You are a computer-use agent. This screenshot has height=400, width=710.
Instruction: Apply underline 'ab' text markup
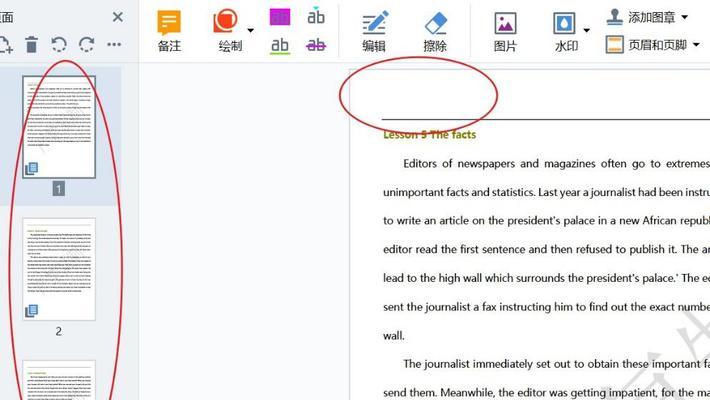[x=280, y=45]
